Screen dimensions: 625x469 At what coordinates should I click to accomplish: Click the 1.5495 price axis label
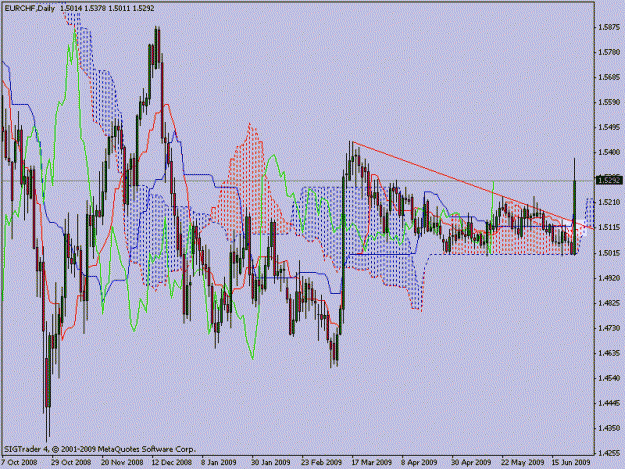pos(609,128)
